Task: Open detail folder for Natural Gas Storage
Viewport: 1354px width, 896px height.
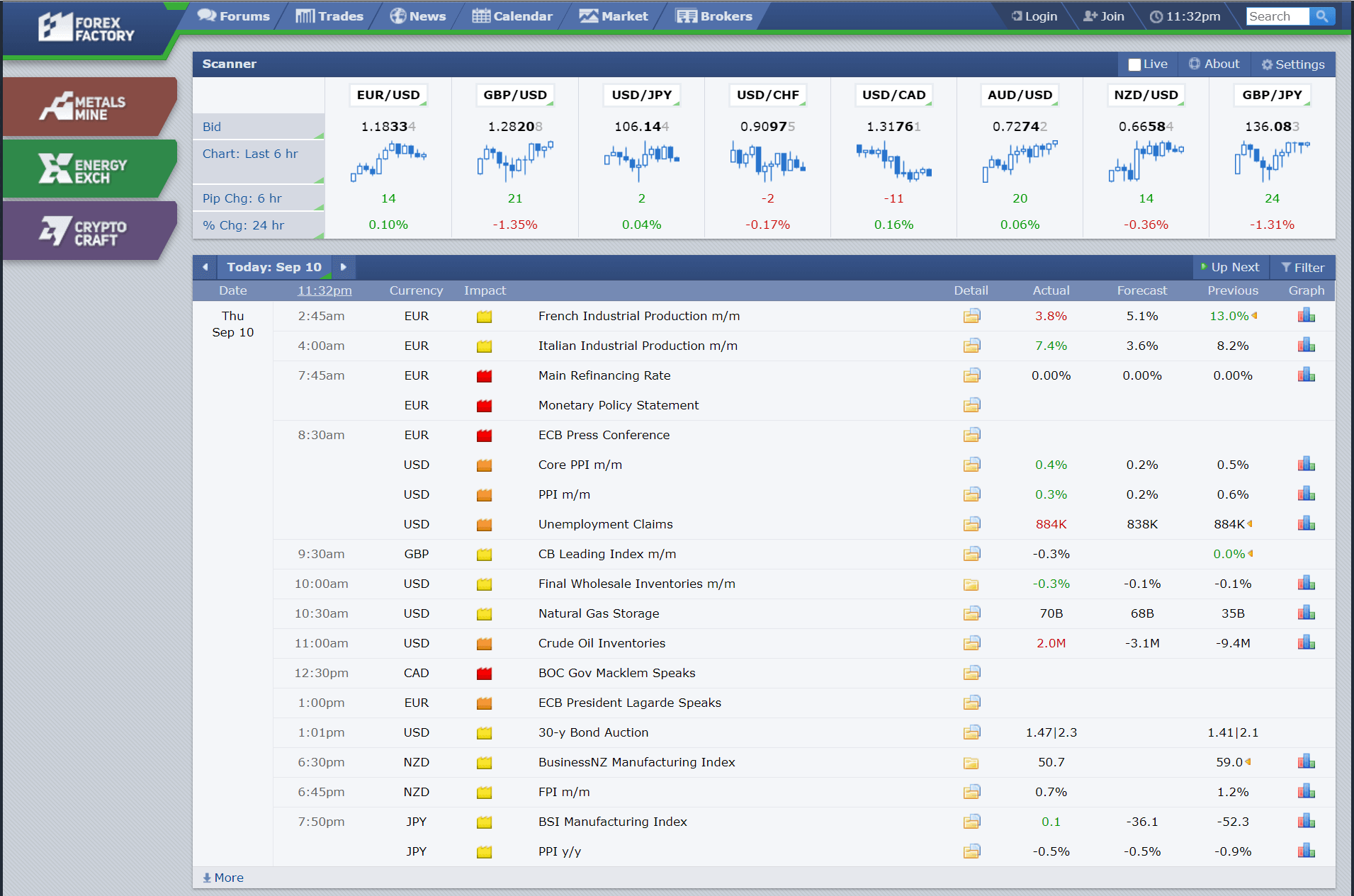Action: (x=971, y=613)
